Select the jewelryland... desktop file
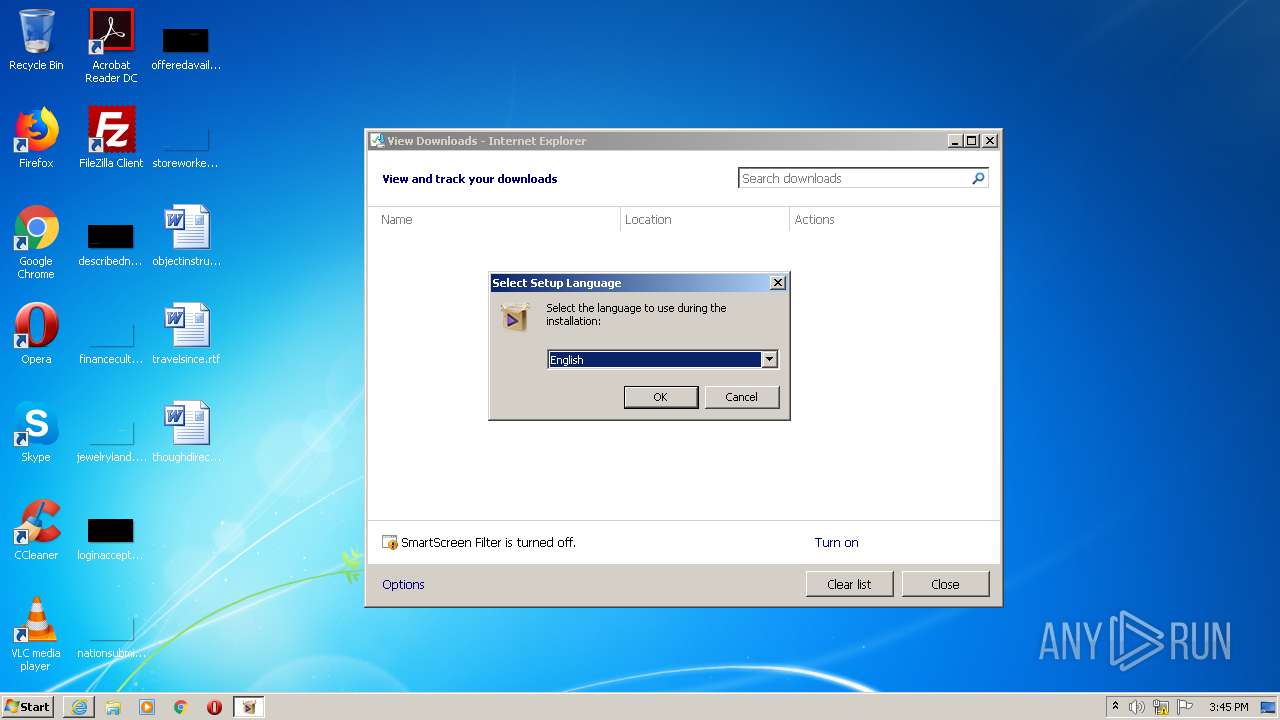The height and width of the screenshot is (720, 1280). coord(111,438)
